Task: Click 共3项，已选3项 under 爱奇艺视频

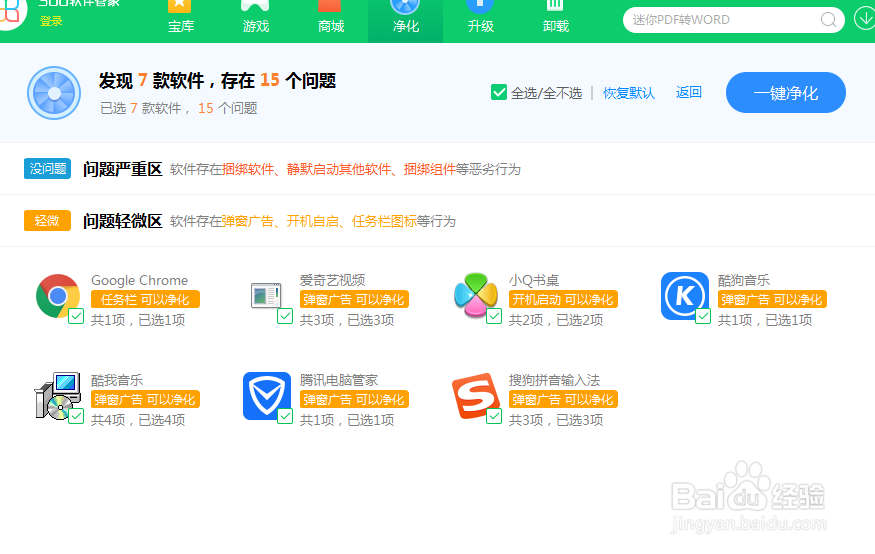Action: [x=347, y=320]
